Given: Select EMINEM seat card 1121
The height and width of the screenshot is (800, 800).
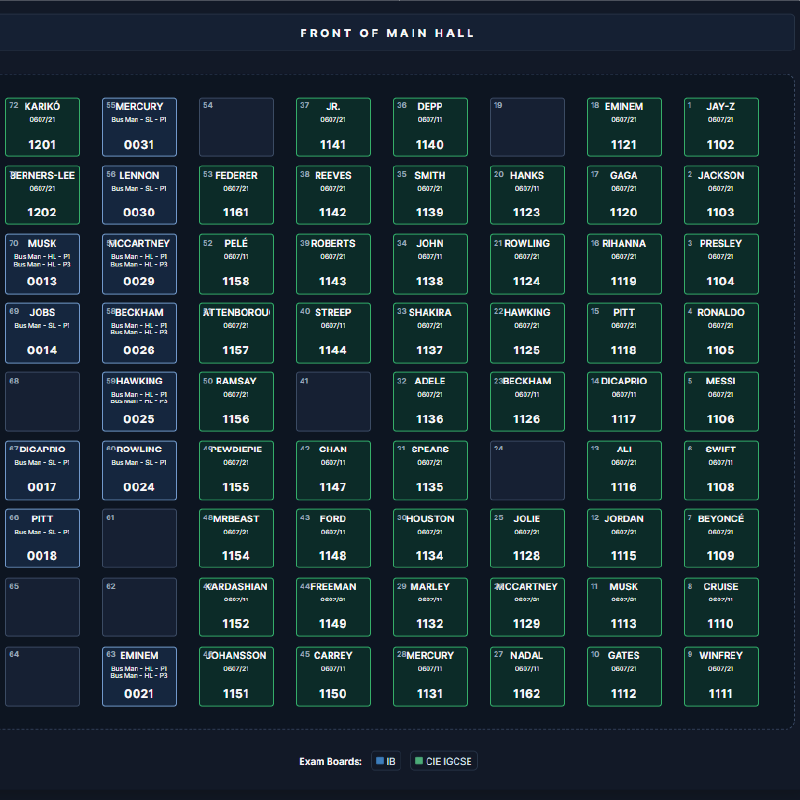Looking at the screenshot, I should coord(624,127).
